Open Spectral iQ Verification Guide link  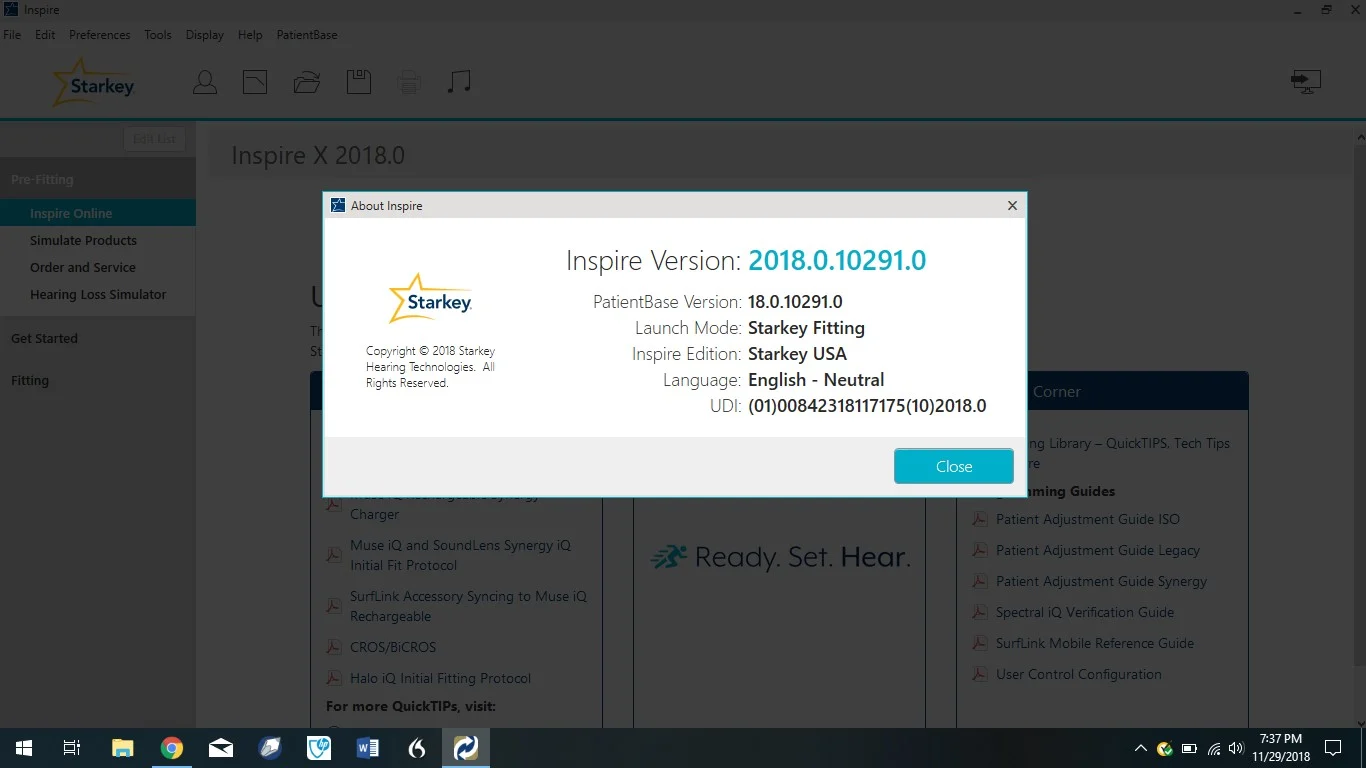(1085, 612)
